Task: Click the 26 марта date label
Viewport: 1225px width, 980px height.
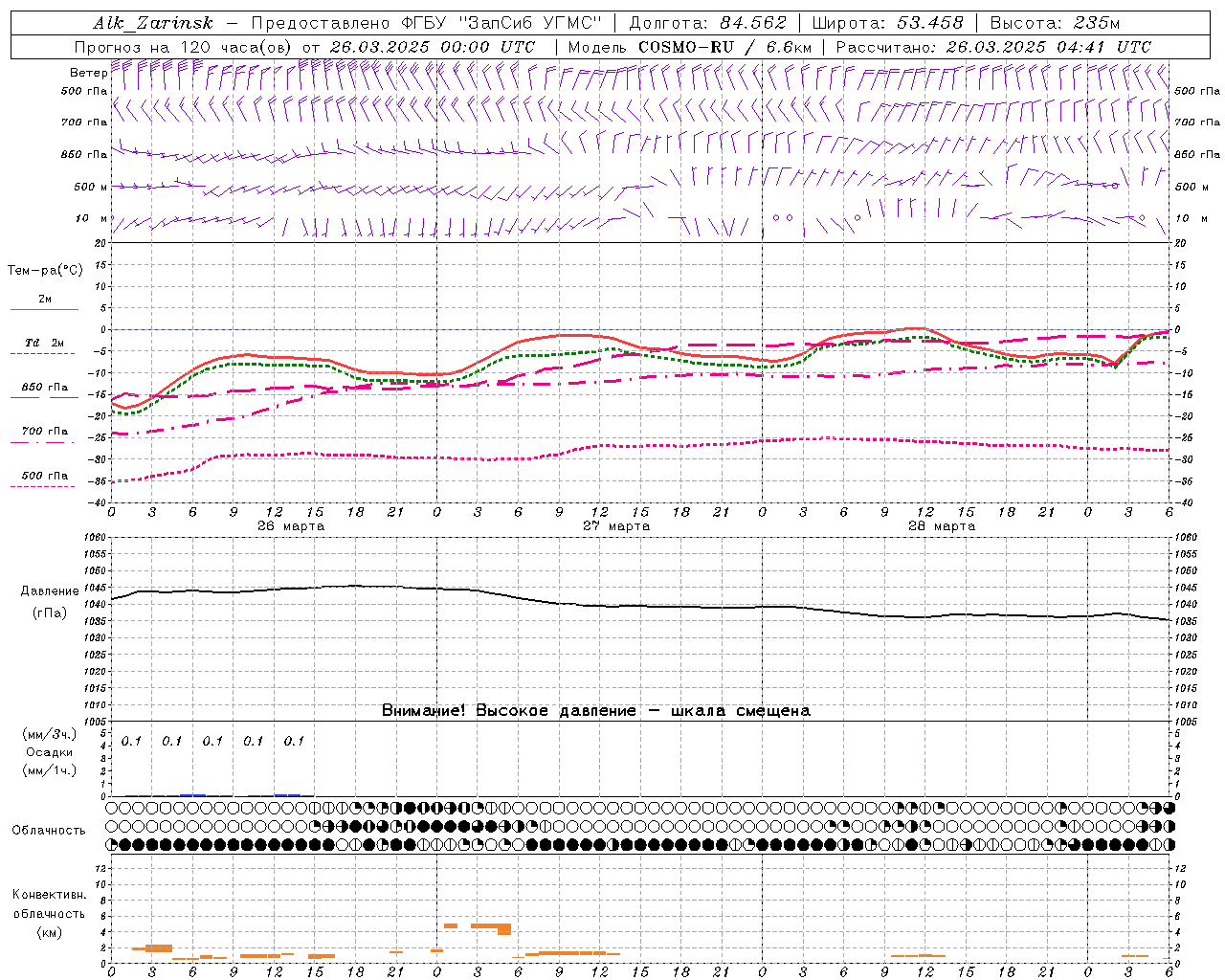Action: click(291, 526)
